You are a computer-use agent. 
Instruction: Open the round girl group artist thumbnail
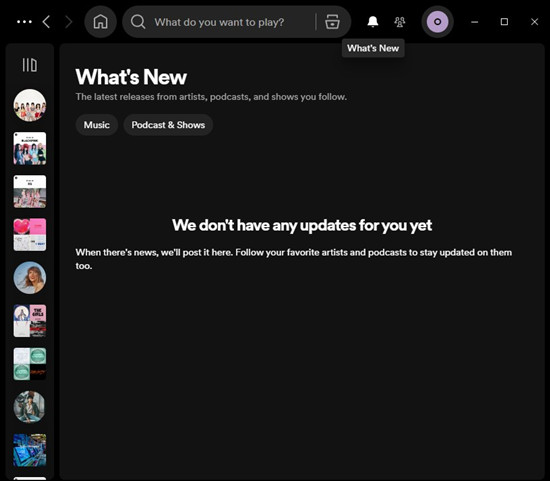point(30,105)
